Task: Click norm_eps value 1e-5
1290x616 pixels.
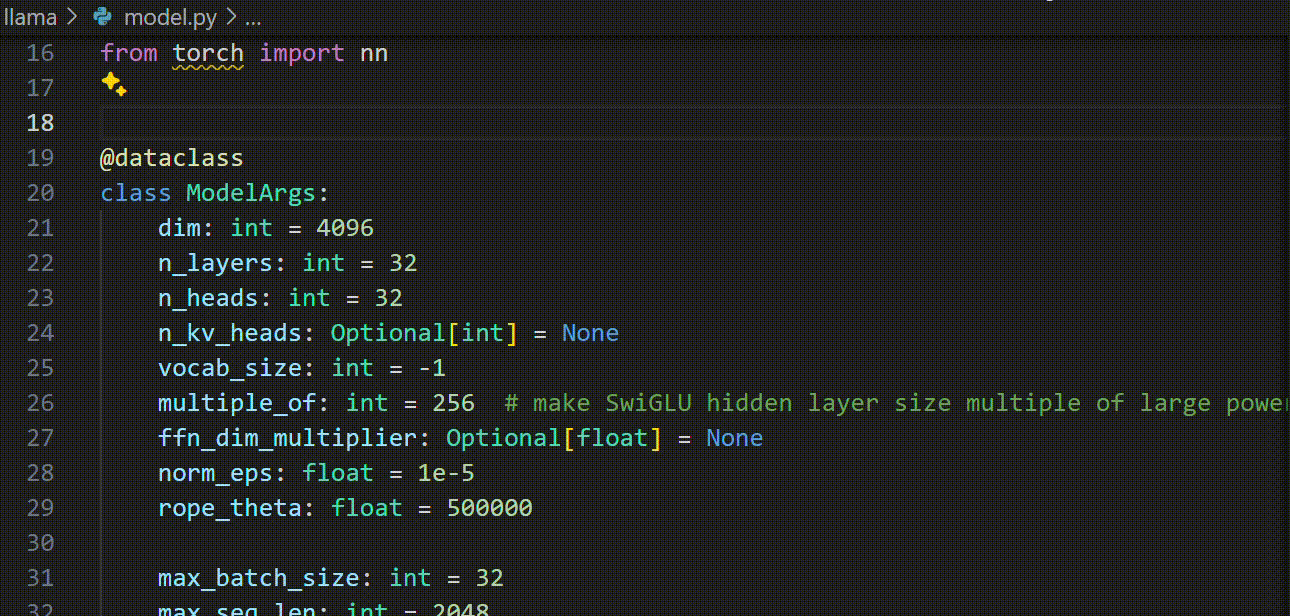Action: pos(446,473)
